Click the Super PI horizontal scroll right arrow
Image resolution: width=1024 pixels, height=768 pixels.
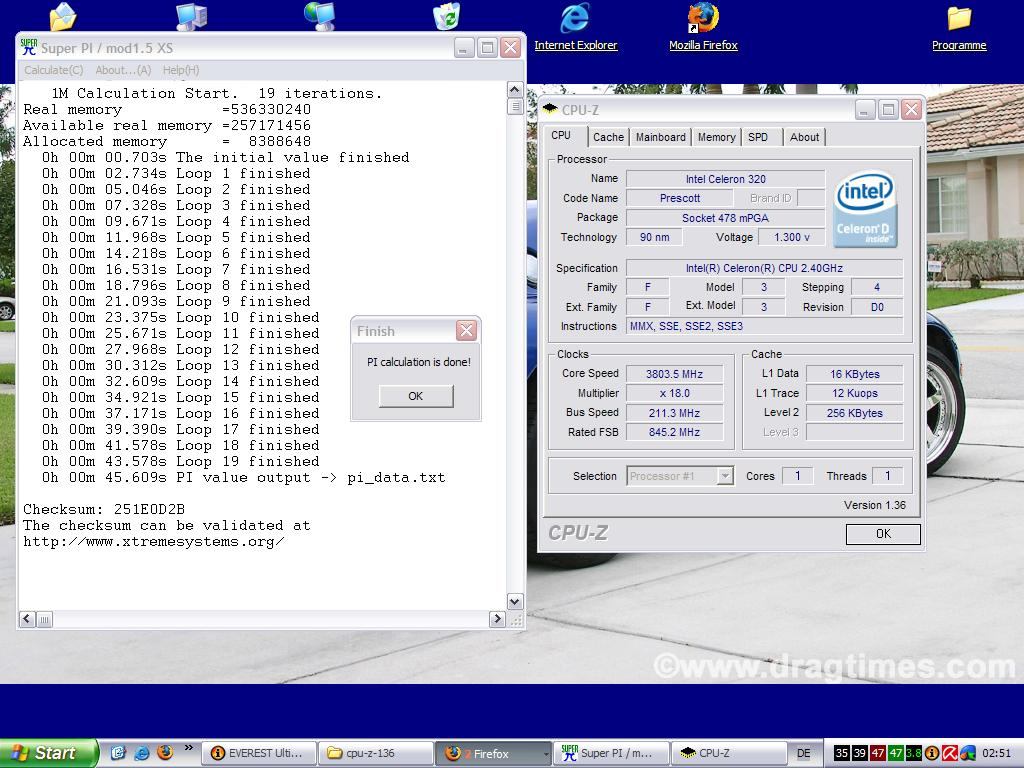(x=497, y=618)
